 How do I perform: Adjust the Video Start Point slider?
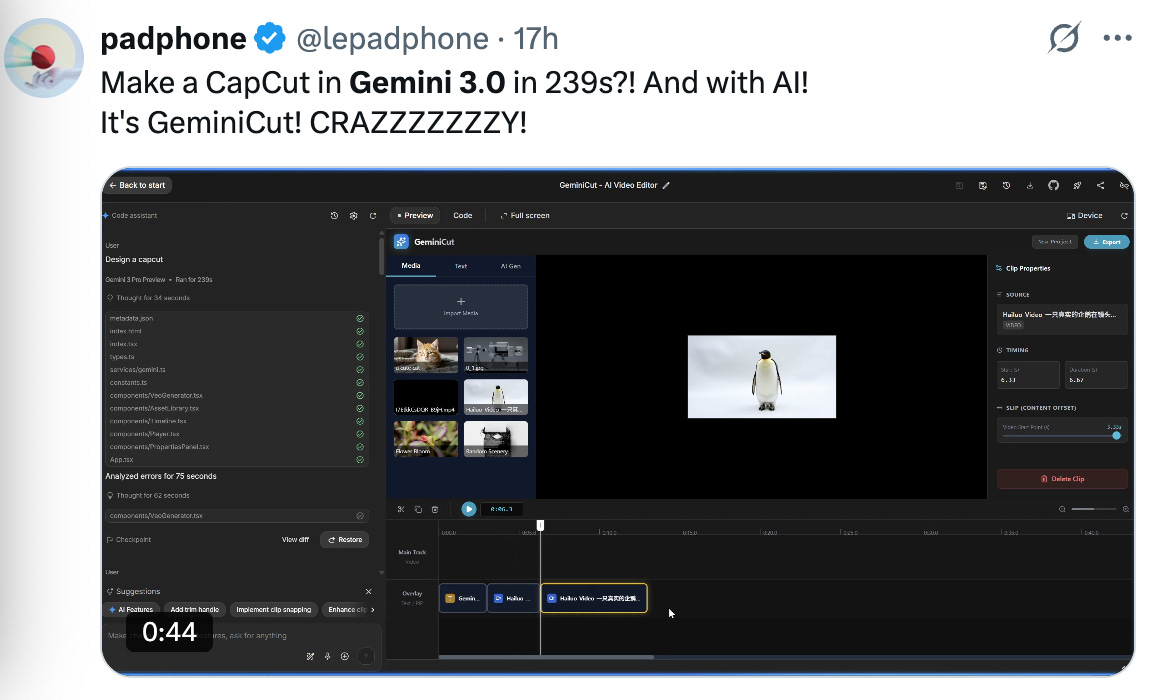(1062, 436)
